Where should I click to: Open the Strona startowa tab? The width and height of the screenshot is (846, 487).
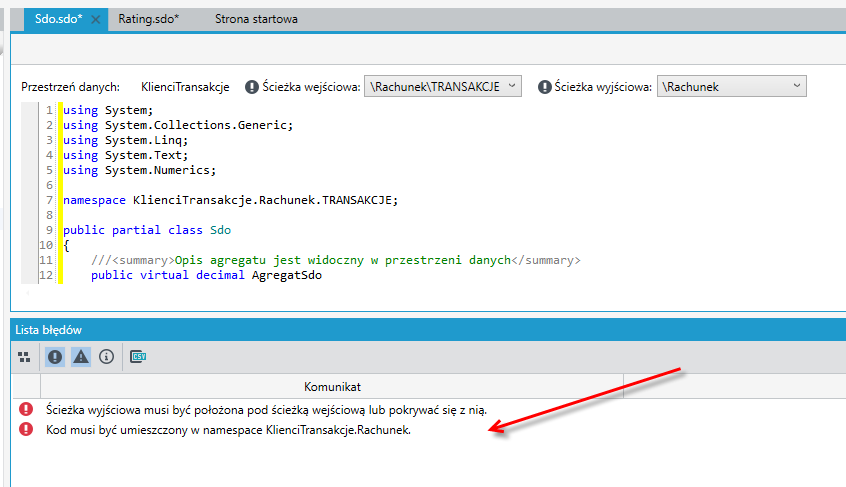256,19
